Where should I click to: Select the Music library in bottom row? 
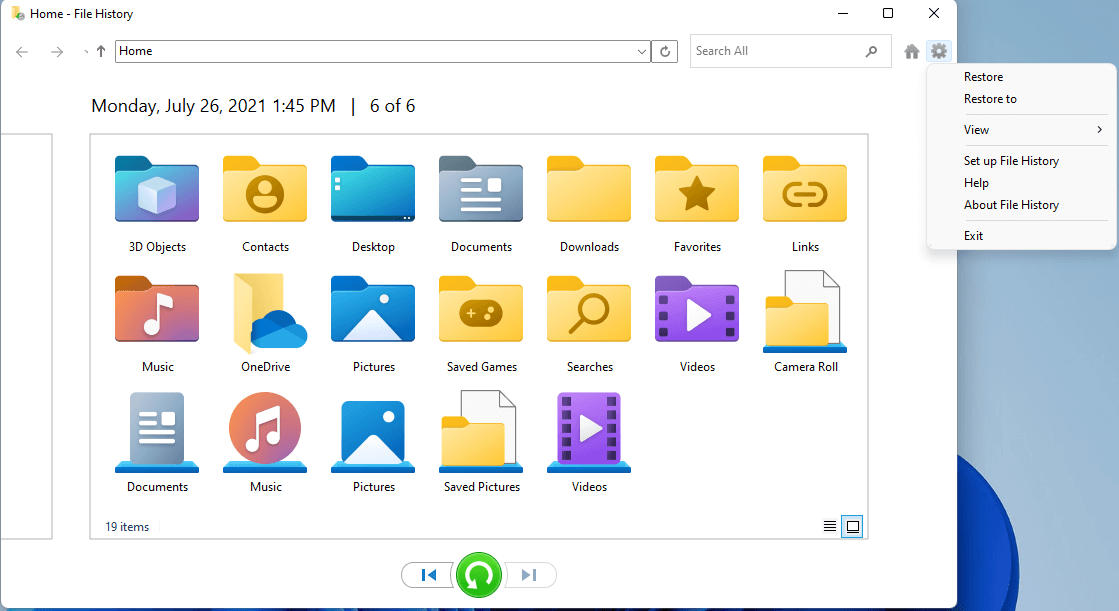[265, 443]
